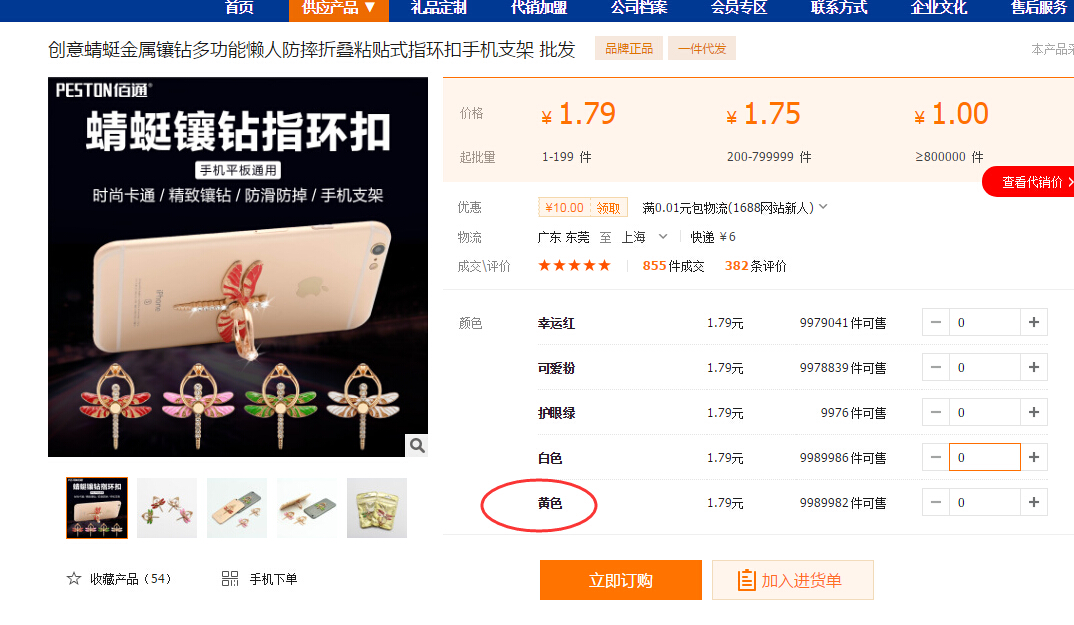Increase quantity for 护眼绿 with plus
Image resolution: width=1074 pixels, height=625 pixels.
point(1034,412)
